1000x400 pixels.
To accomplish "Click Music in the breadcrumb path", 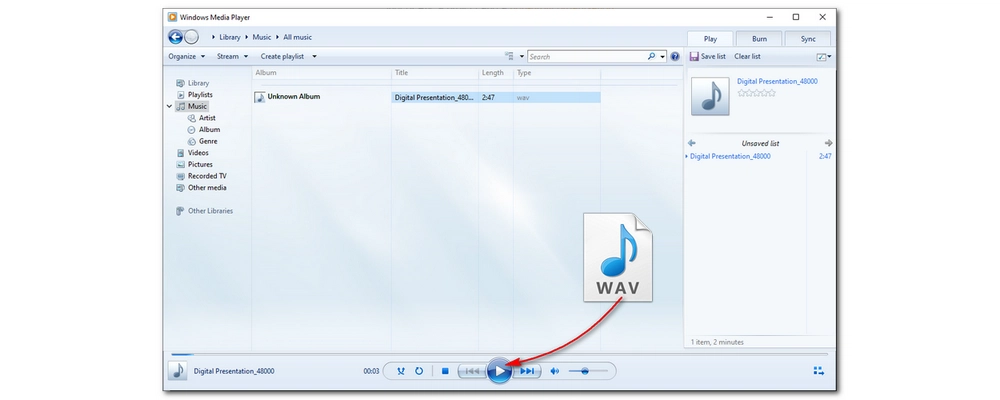I will pos(261,38).
